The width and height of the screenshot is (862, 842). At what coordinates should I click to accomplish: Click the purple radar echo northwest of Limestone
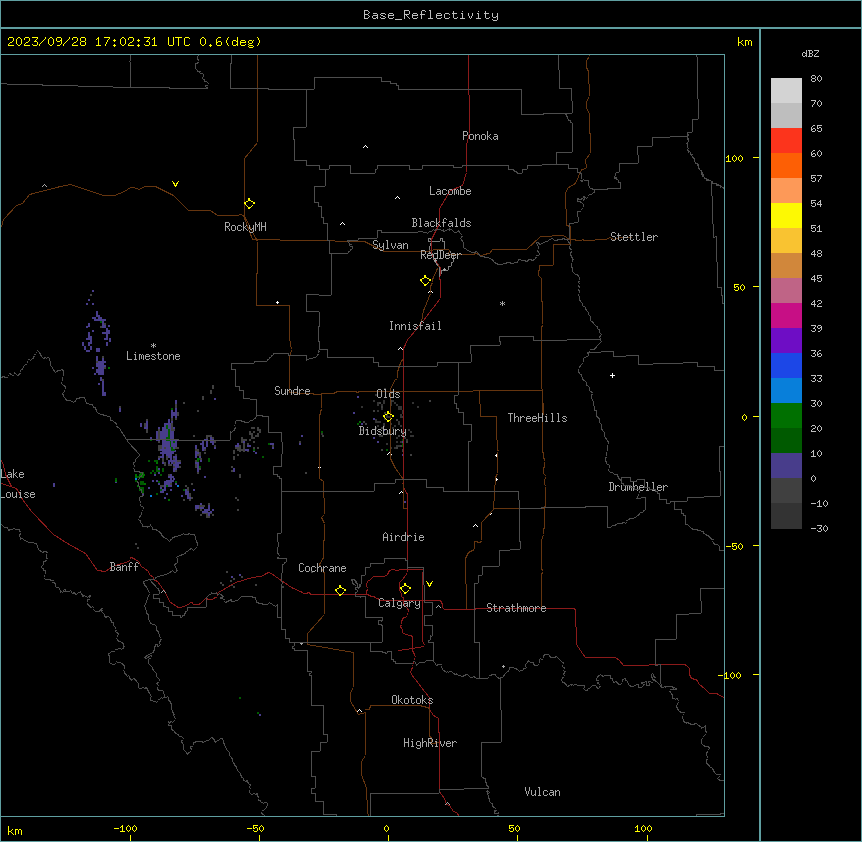click(98, 344)
